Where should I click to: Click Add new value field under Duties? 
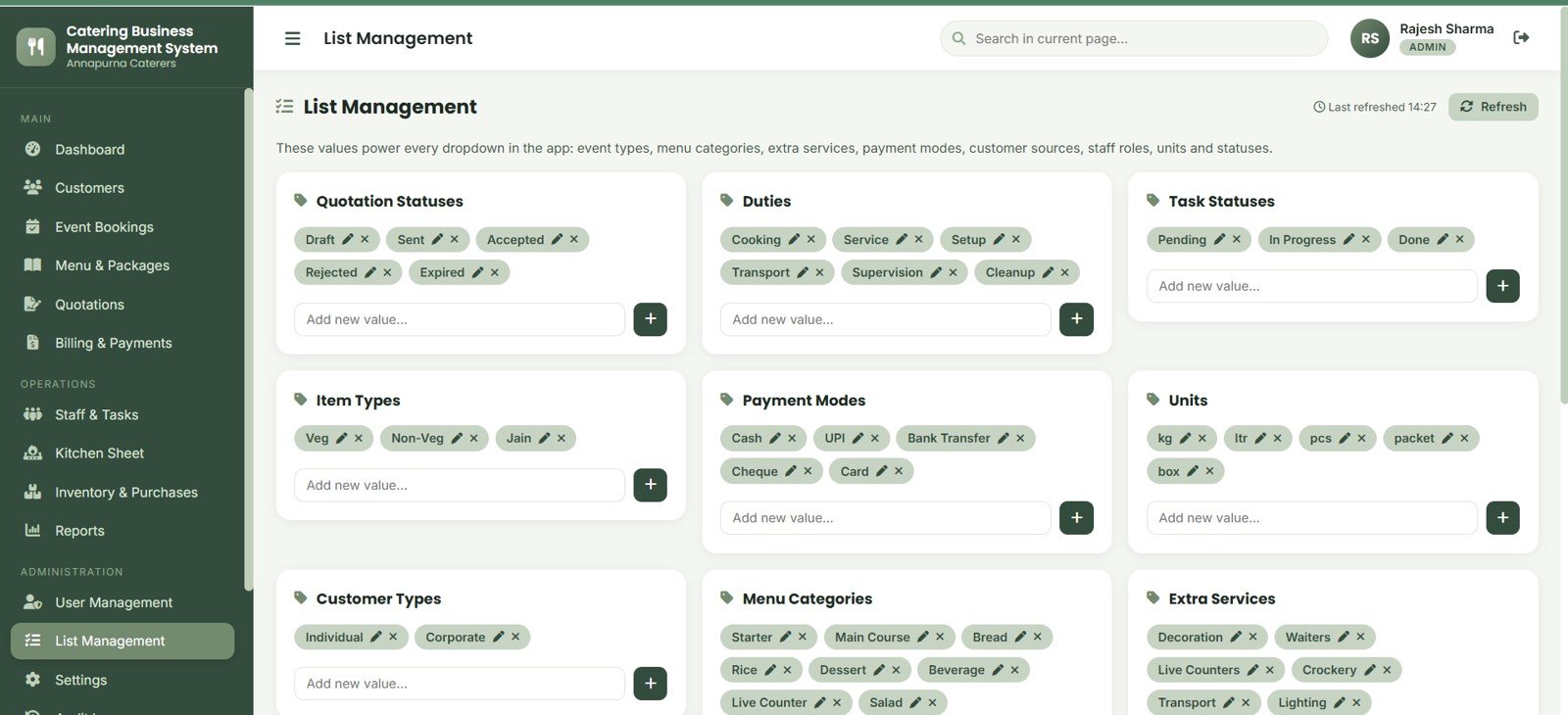[886, 319]
